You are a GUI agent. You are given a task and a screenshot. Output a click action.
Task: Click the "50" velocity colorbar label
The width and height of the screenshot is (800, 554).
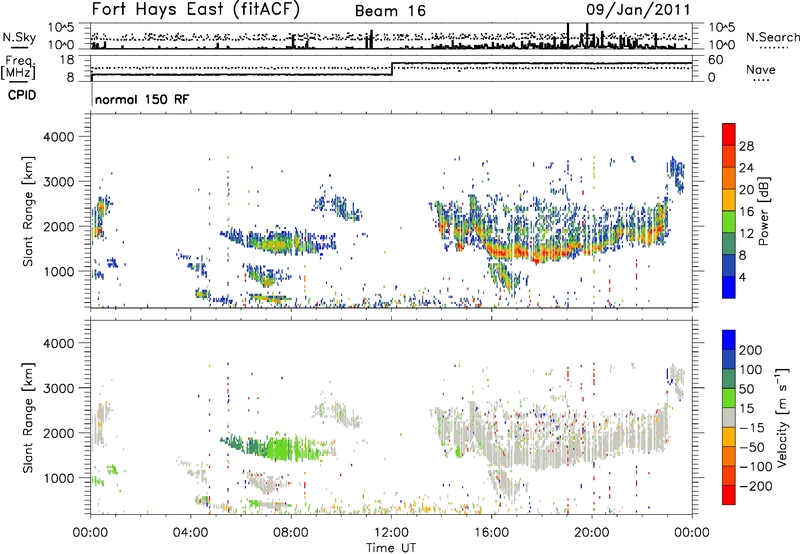click(x=747, y=389)
